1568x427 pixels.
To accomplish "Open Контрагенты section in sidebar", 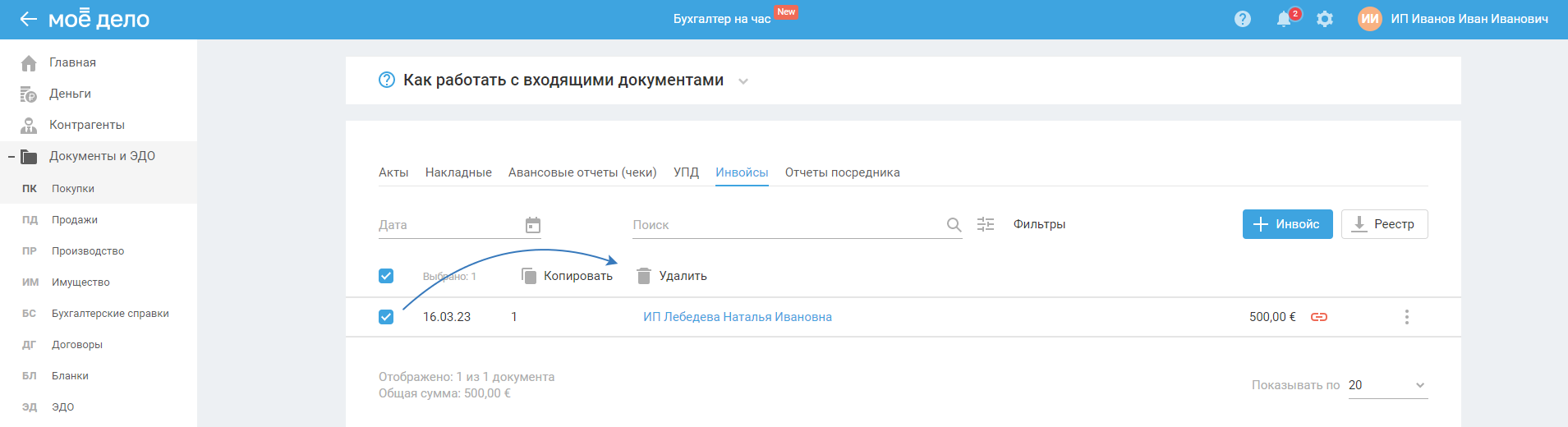I will (x=87, y=125).
